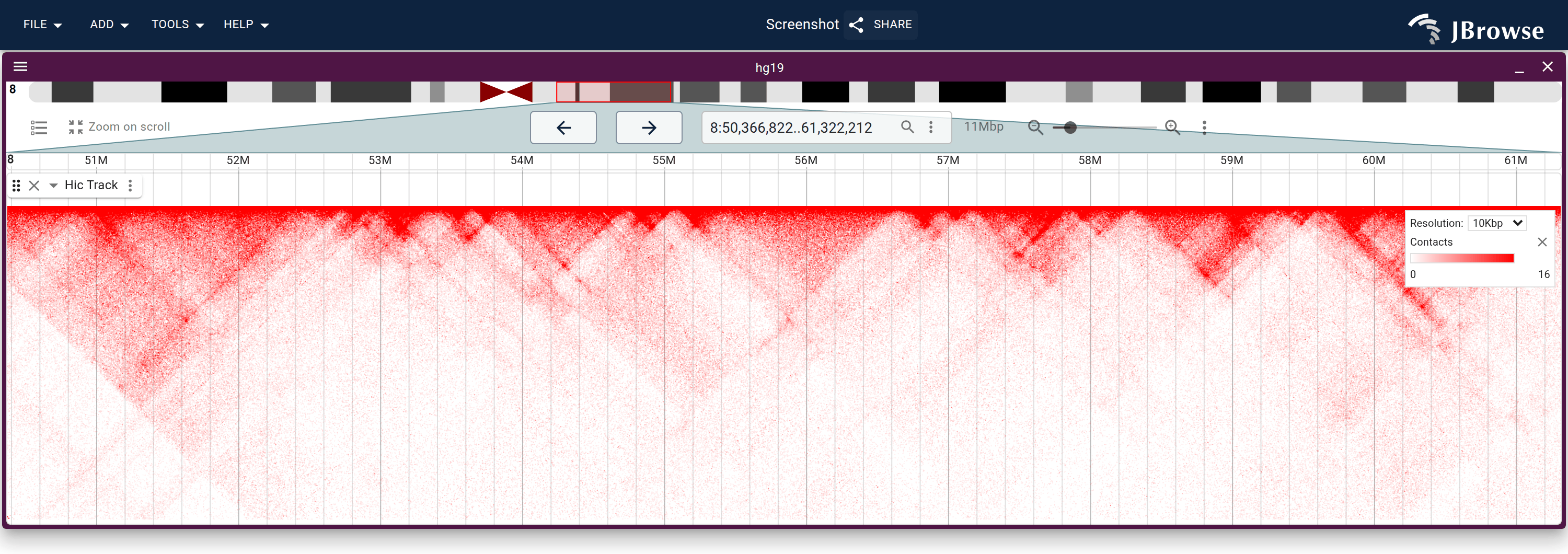1568x554 pixels.
Task: Click the Hic Track drag handle
Action: coord(16,185)
